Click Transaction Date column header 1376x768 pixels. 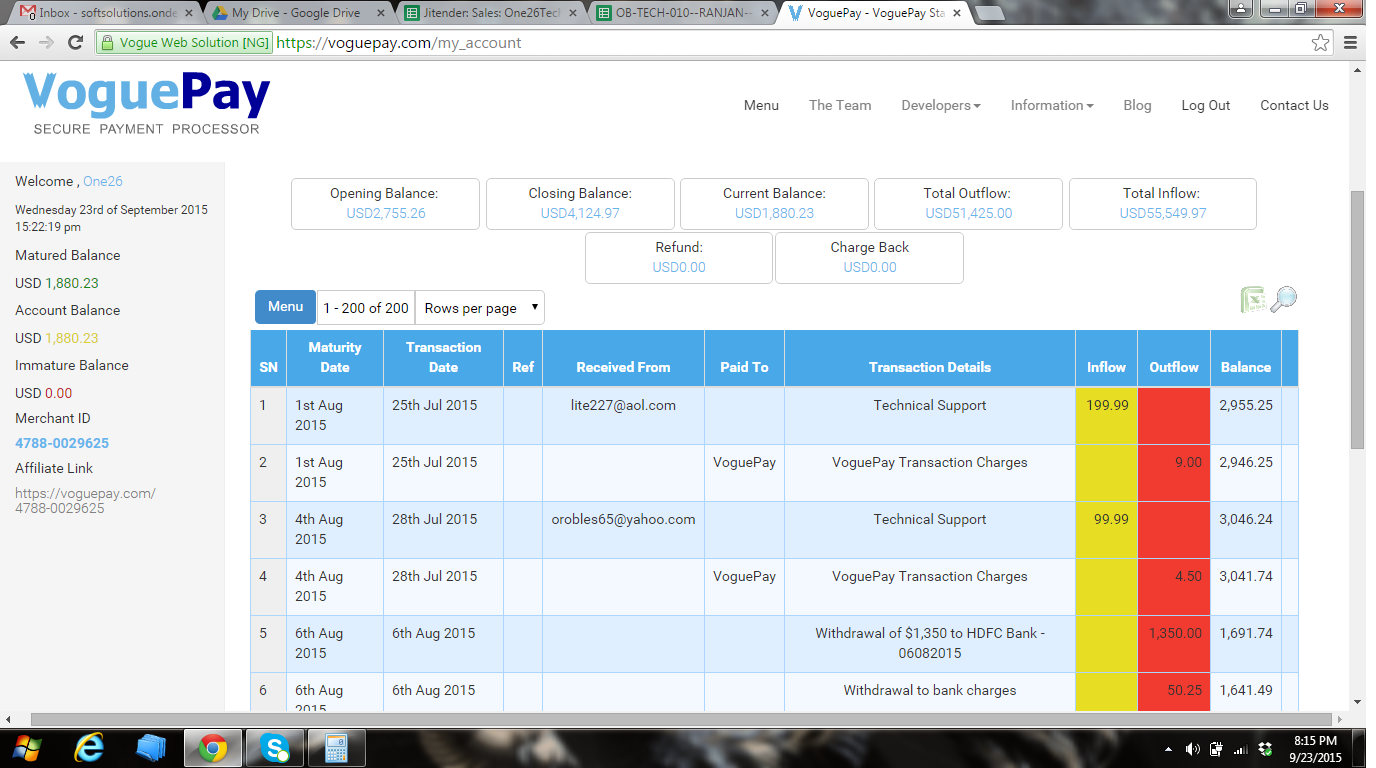click(x=444, y=358)
